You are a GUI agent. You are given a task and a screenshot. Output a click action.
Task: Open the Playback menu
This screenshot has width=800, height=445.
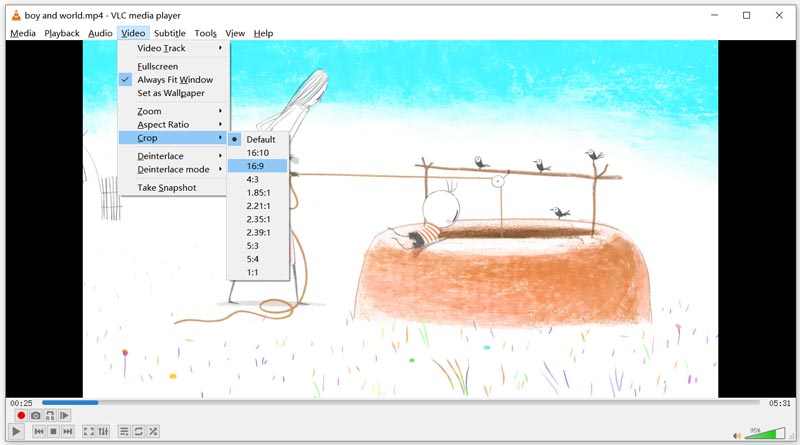pos(62,33)
